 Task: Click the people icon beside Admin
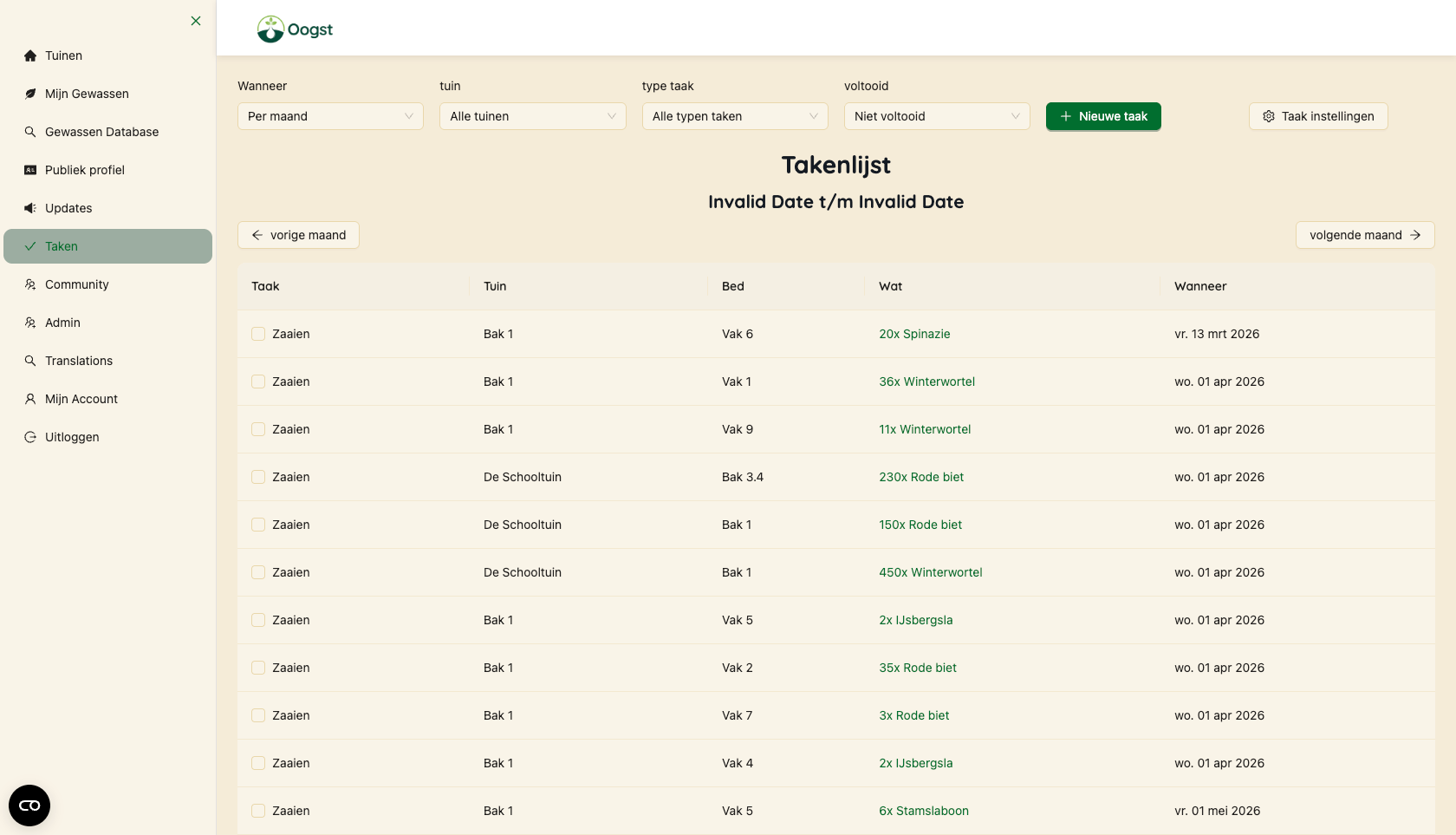[30, 323]
